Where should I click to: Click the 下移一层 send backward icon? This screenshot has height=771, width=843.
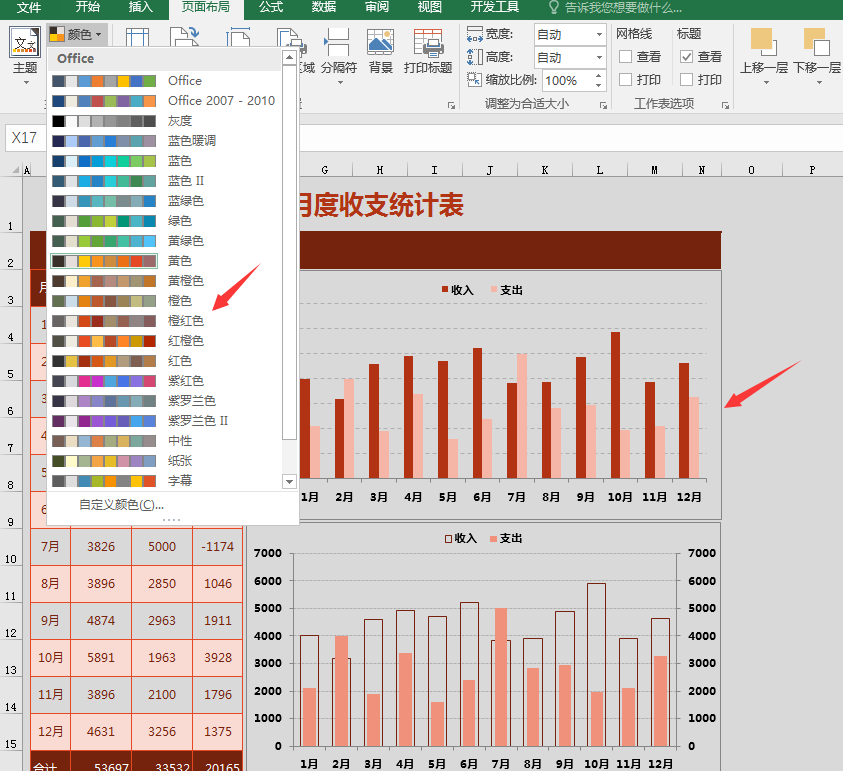(817, 42)
